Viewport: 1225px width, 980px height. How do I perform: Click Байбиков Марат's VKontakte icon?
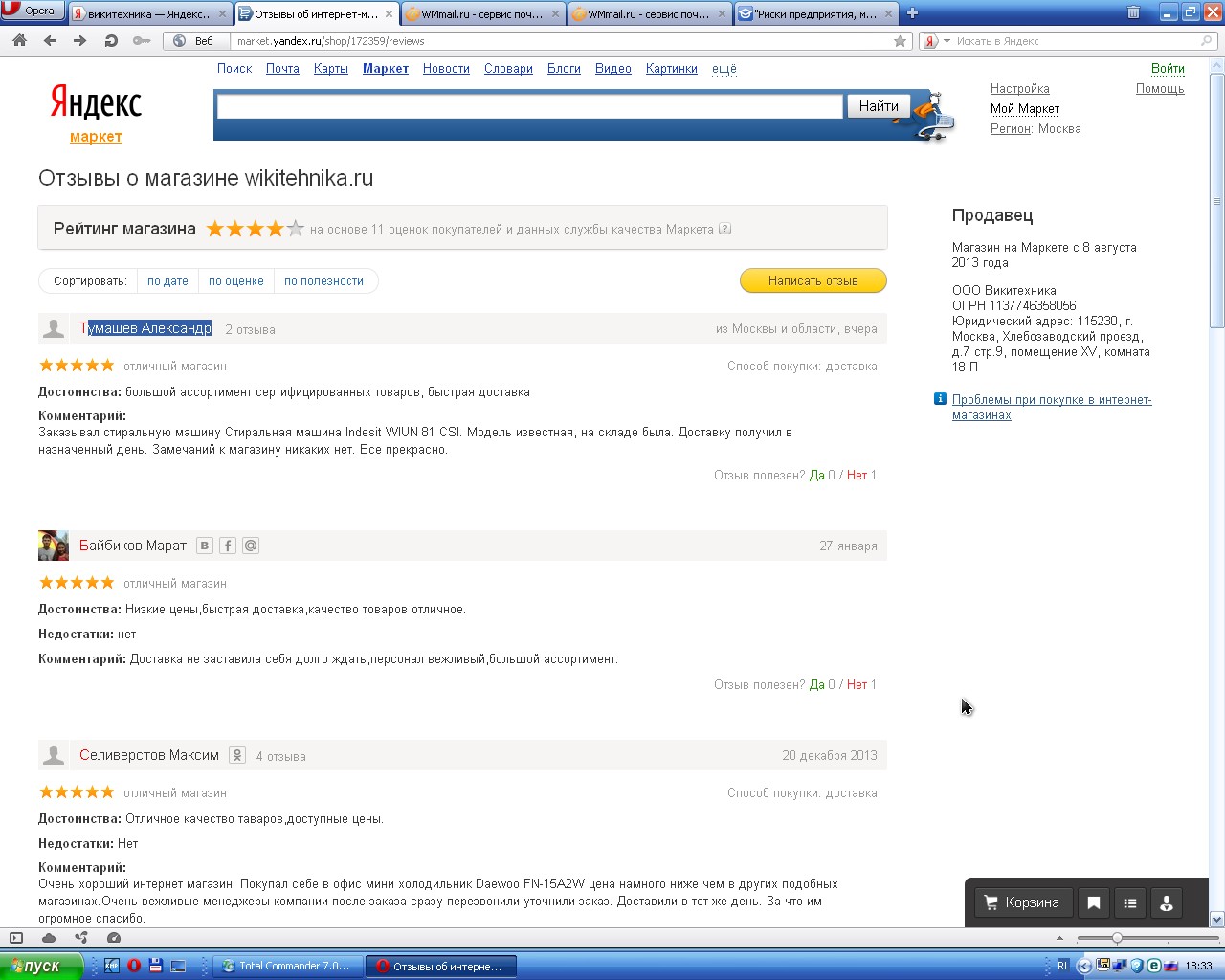click(204, 546)
